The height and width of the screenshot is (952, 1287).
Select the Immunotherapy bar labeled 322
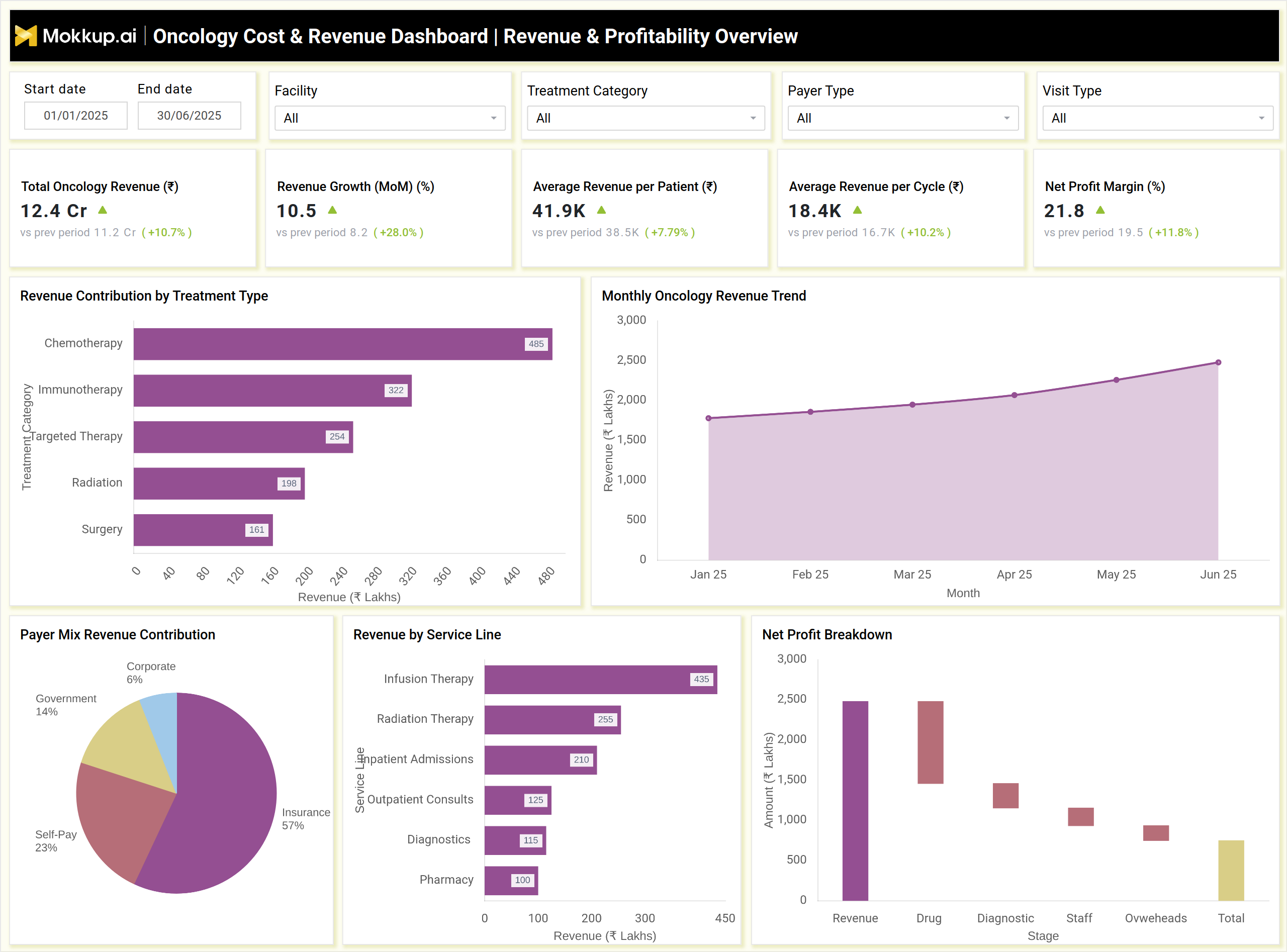coord(272,391)
